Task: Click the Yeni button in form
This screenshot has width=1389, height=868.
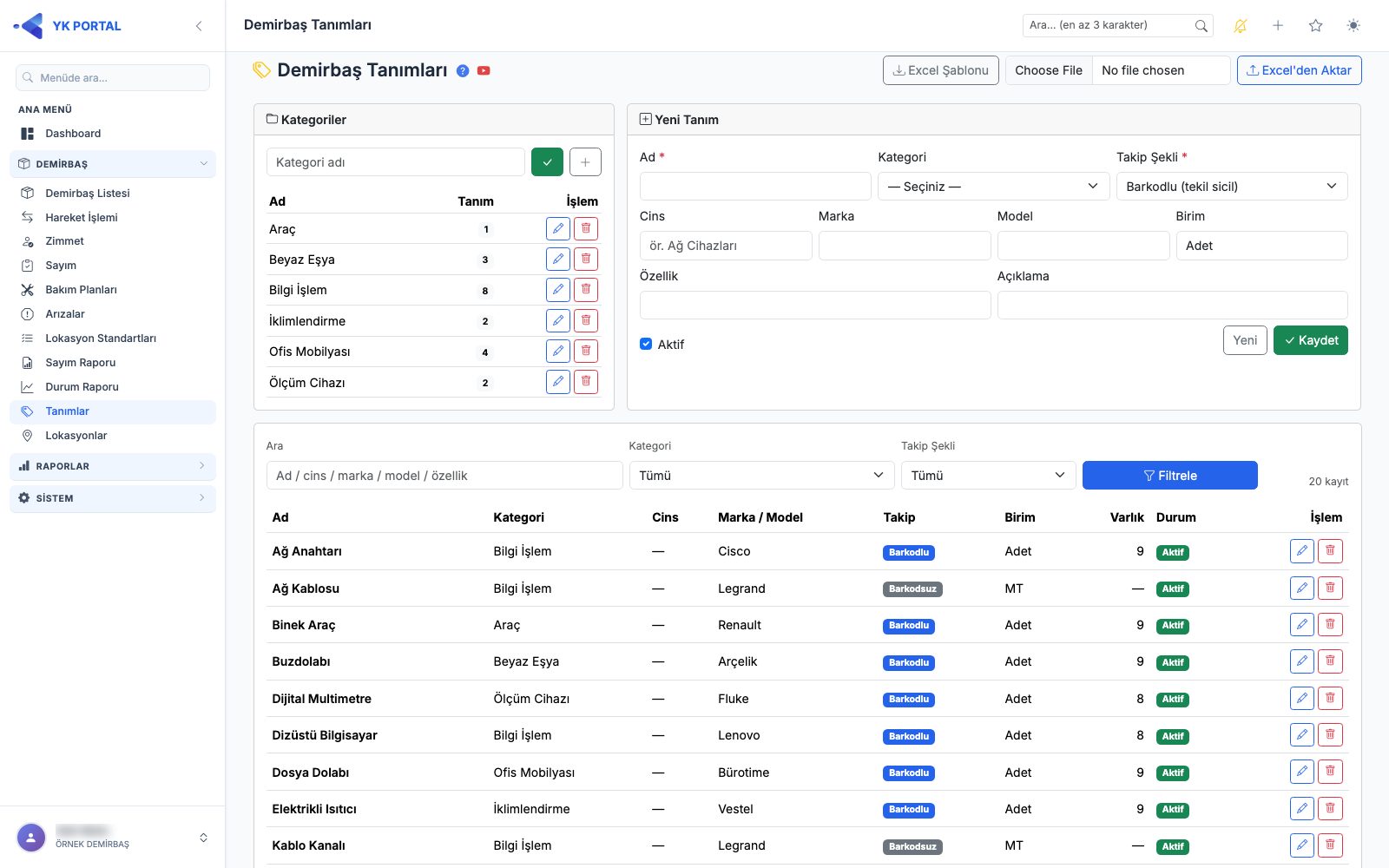Action: point(1245,340)
